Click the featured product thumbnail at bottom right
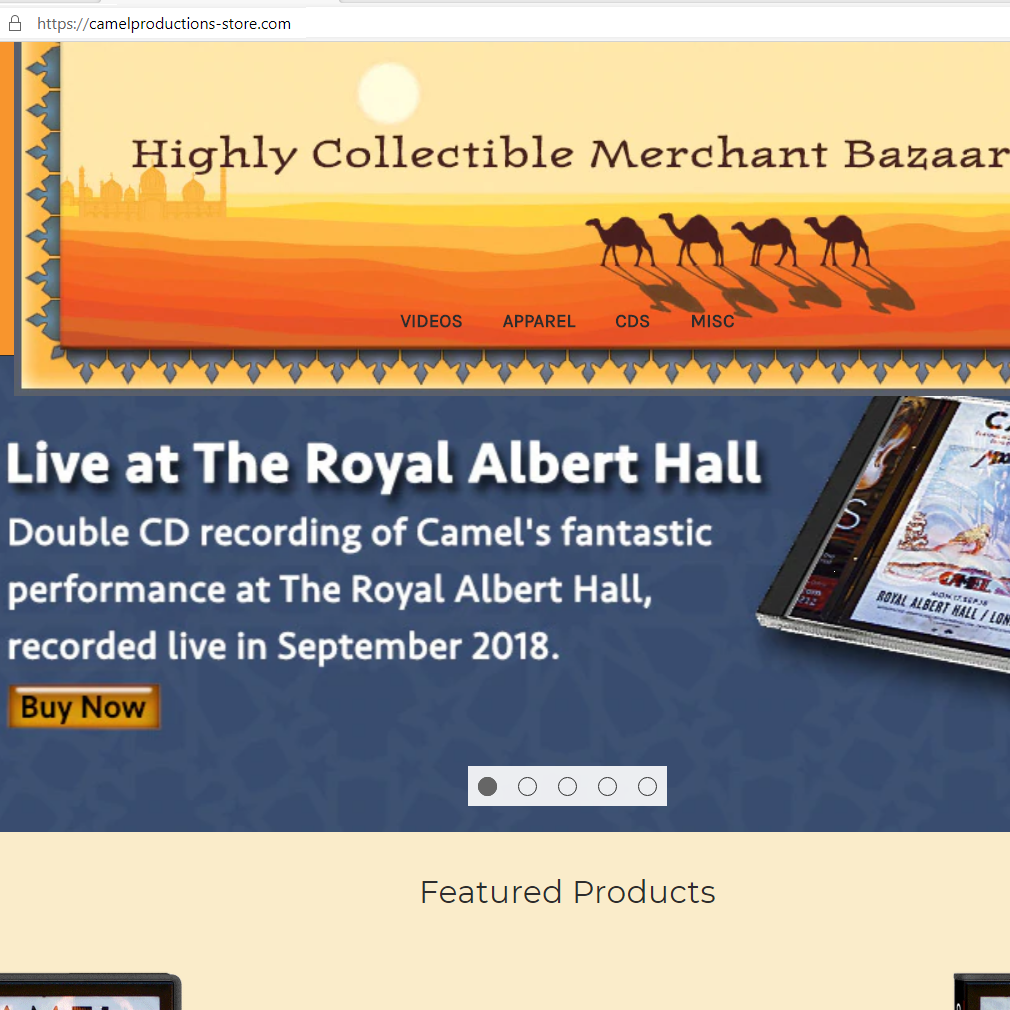The image size is (1010, 1010). (982, 991)
